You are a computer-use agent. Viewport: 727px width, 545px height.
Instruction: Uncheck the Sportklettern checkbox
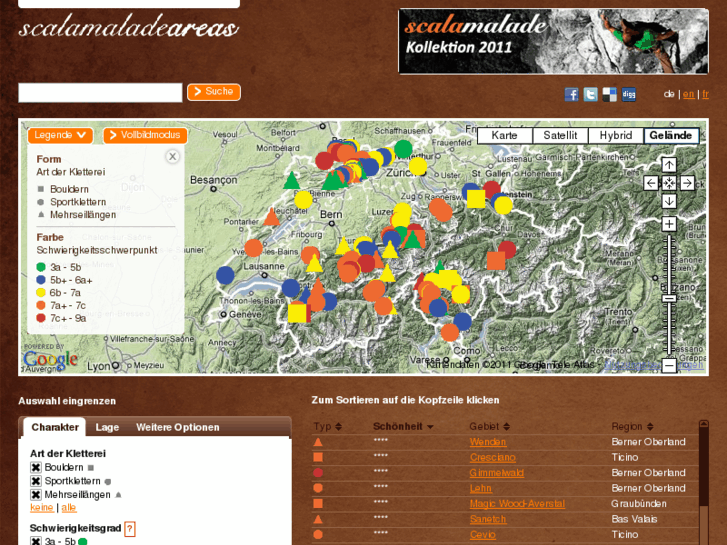pos(36,481)
